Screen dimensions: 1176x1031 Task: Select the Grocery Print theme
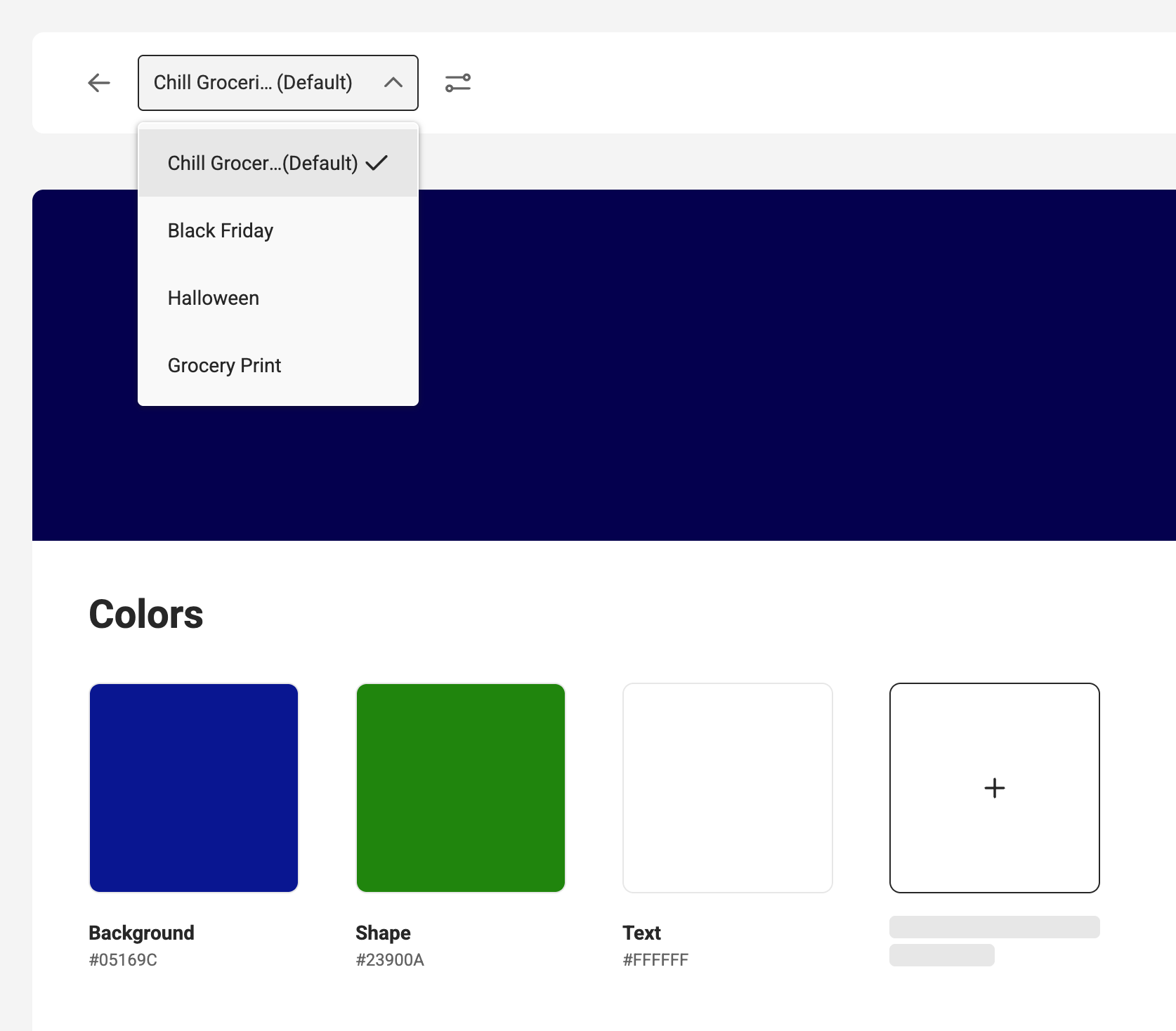278,365
